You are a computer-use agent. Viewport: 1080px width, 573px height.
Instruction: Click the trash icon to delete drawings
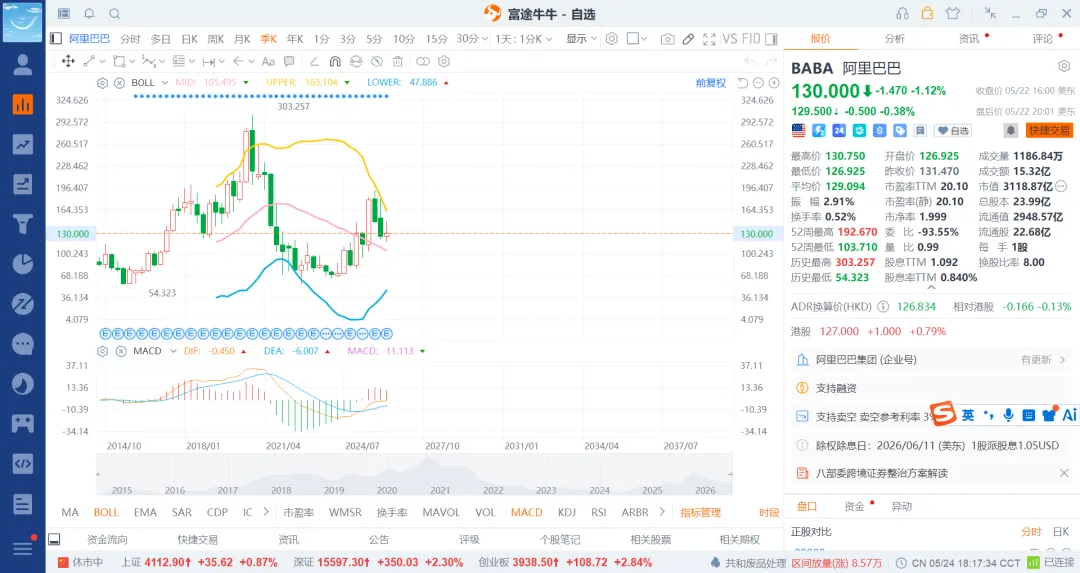pos(398,61)
